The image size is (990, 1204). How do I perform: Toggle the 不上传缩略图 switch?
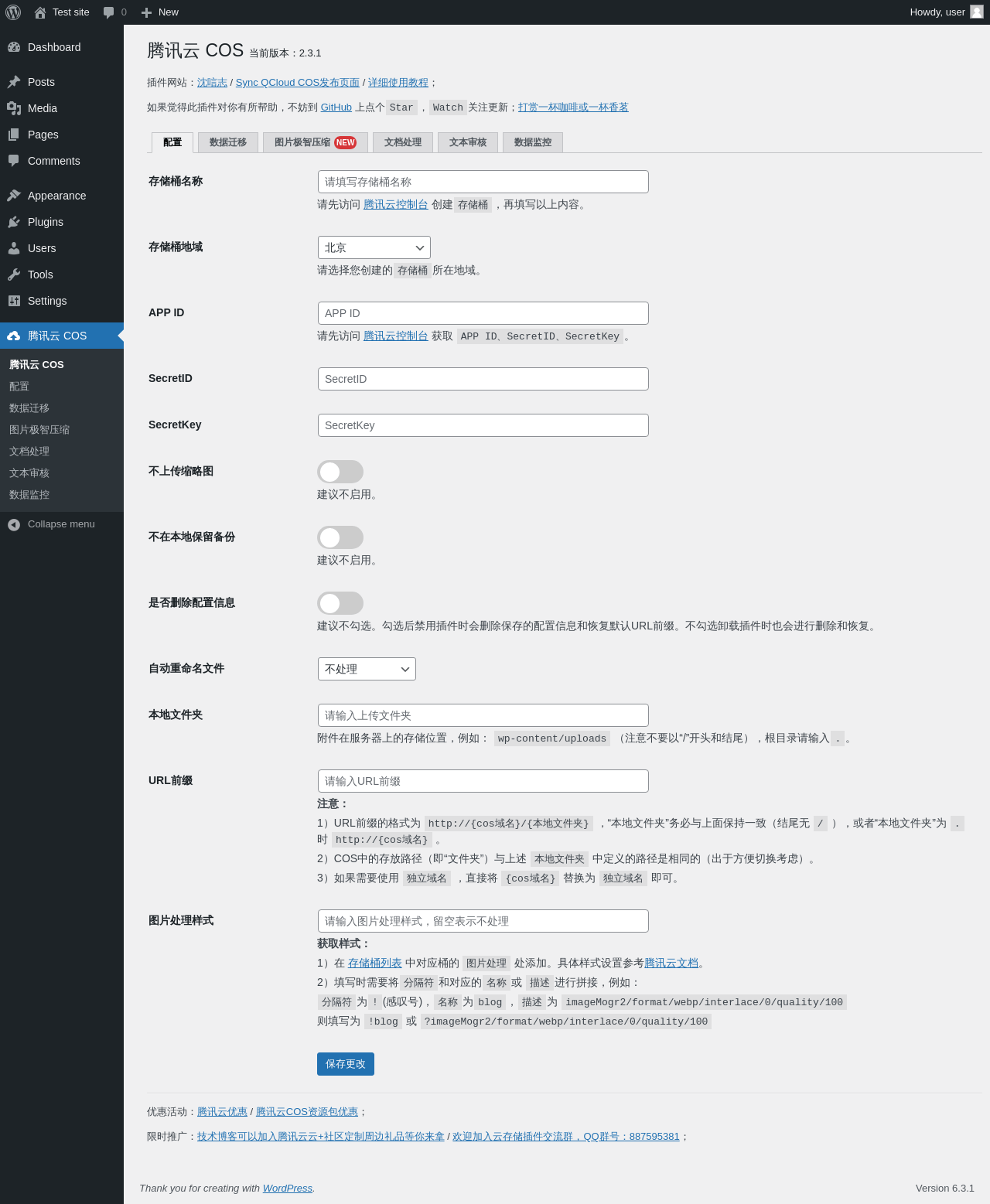[x=340, y=472]
